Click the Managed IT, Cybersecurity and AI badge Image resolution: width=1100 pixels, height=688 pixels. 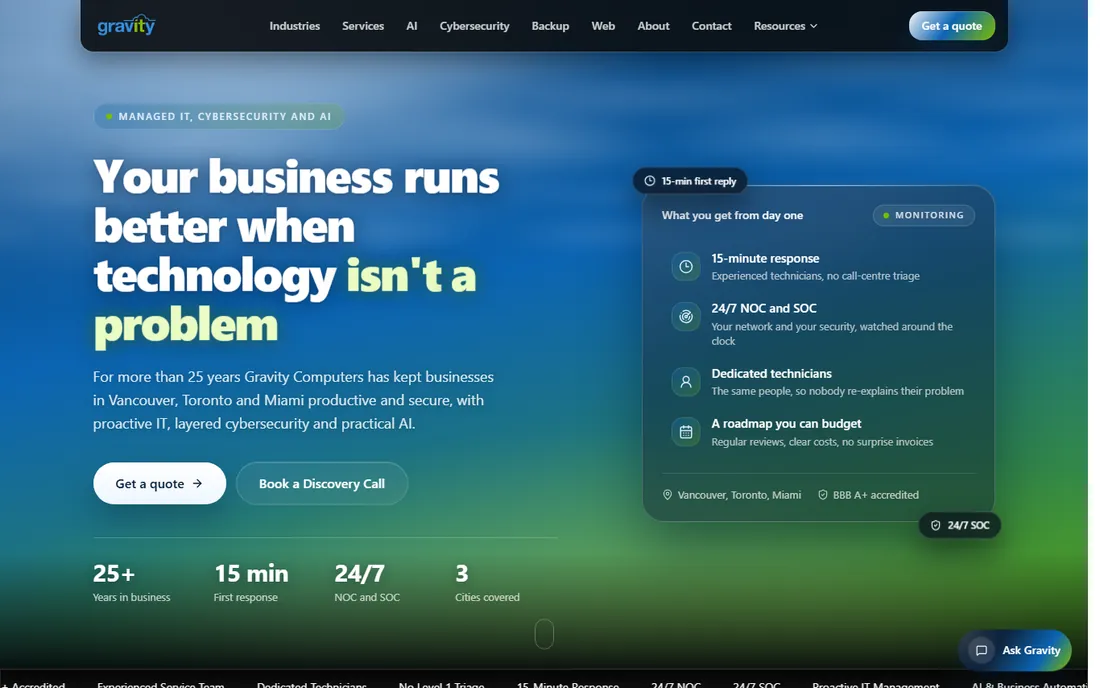coord(219,116)
